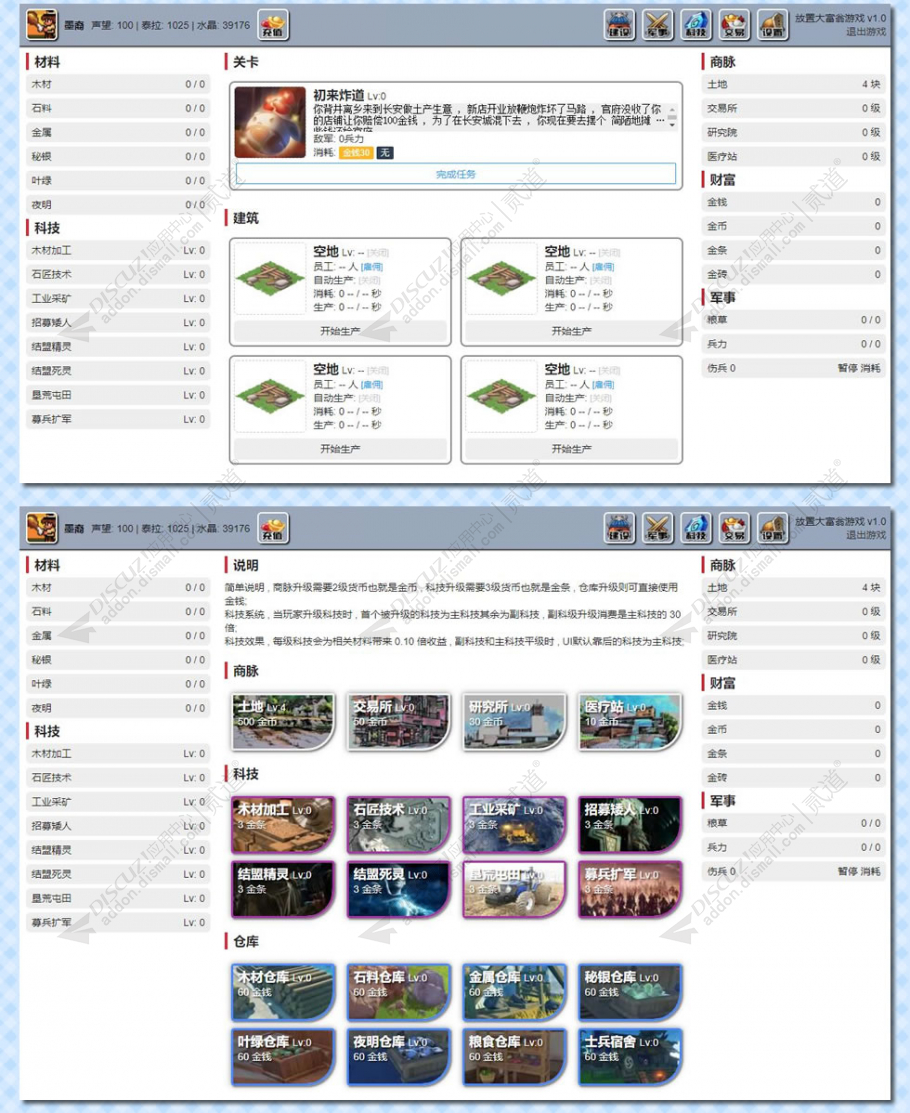
Task: Click the player avatar beside 墨商
Action: [x=41, y=22]
